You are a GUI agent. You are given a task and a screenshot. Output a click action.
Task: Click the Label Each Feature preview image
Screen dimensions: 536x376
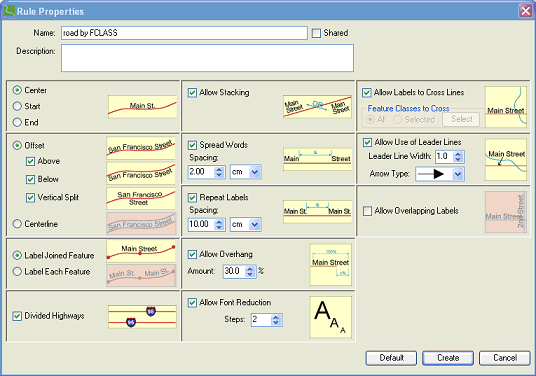141,275
